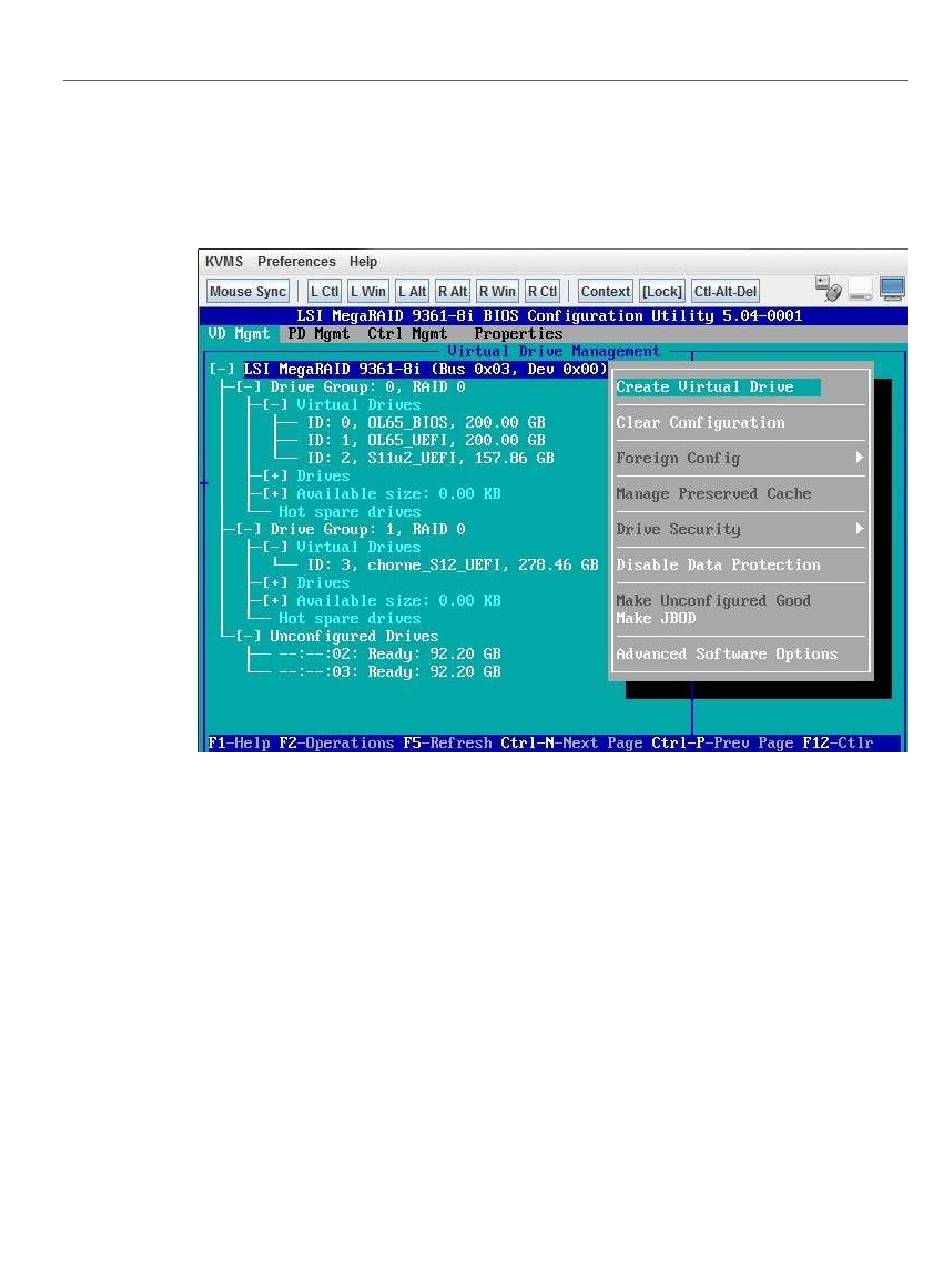Viewport: 950px width, 1284px height.
Task: Toggle the L Ctl key button
Action: (324, 291)
